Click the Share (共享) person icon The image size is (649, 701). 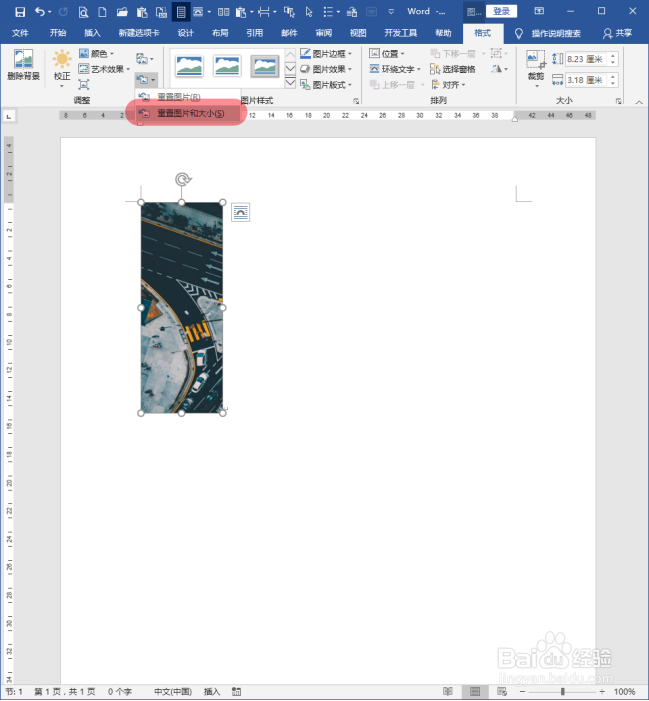(x=617, y=33)
